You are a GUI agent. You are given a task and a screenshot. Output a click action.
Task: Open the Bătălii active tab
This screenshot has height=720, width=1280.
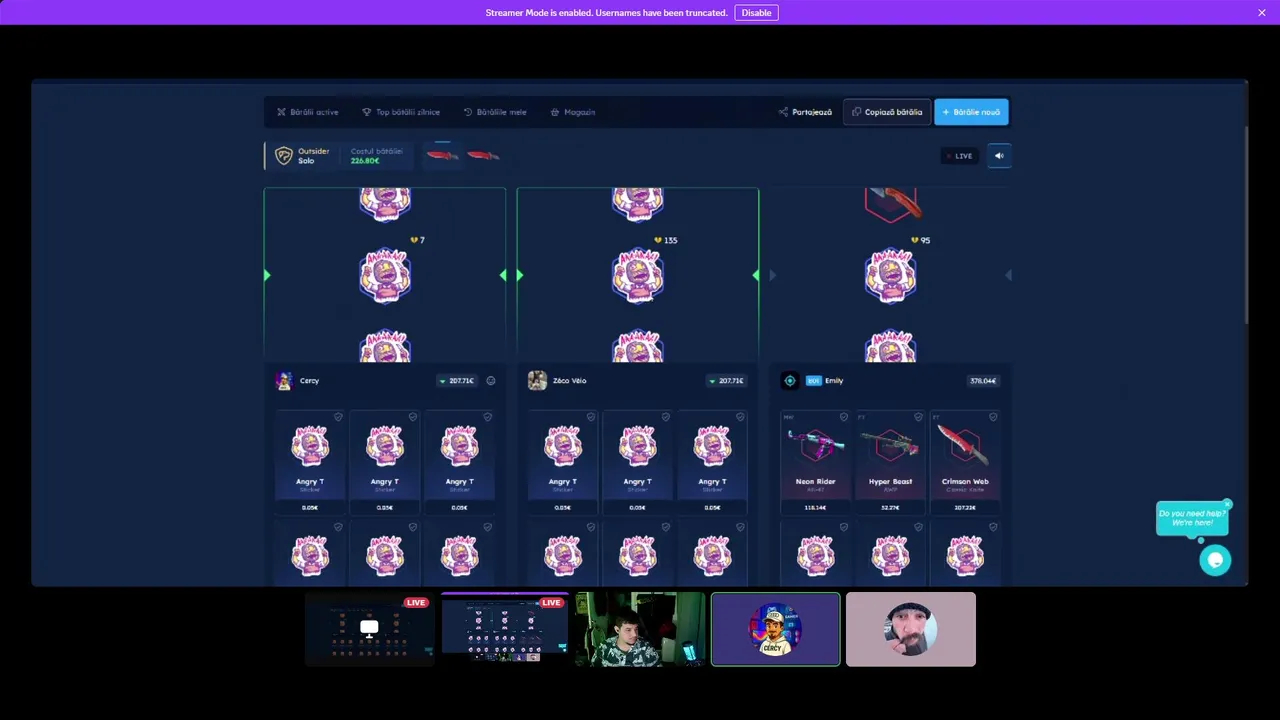[308, 112]
